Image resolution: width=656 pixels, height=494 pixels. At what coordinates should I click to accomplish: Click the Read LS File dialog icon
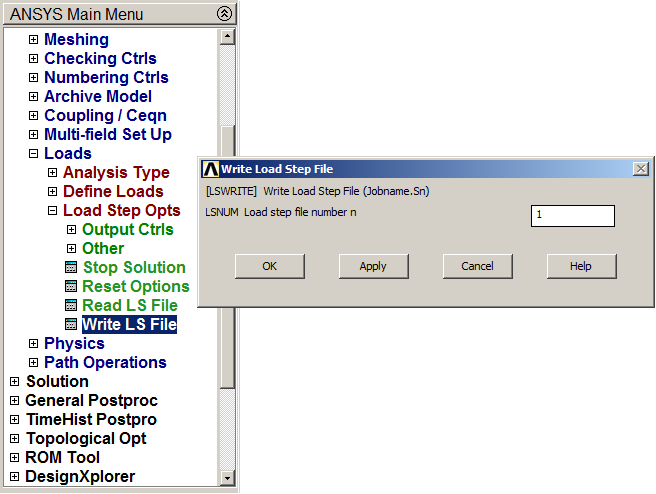(x=71, y=305)
